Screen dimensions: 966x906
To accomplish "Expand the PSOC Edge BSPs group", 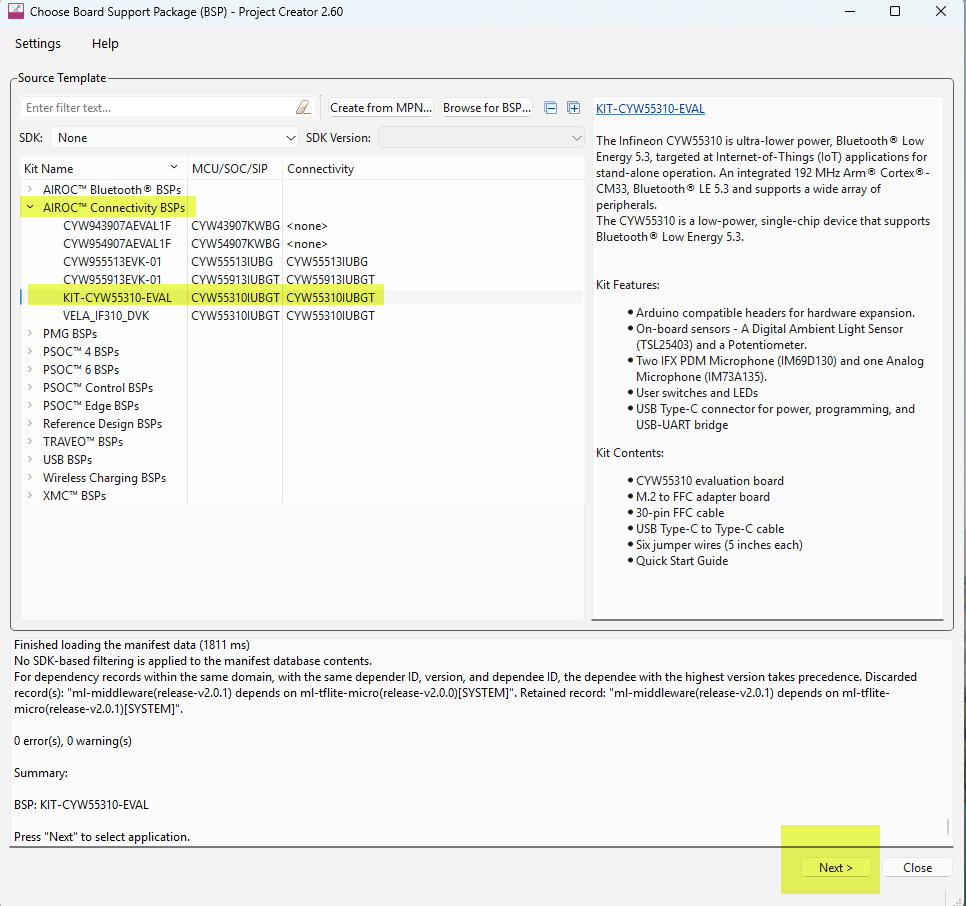I will (x=30, y=405).
